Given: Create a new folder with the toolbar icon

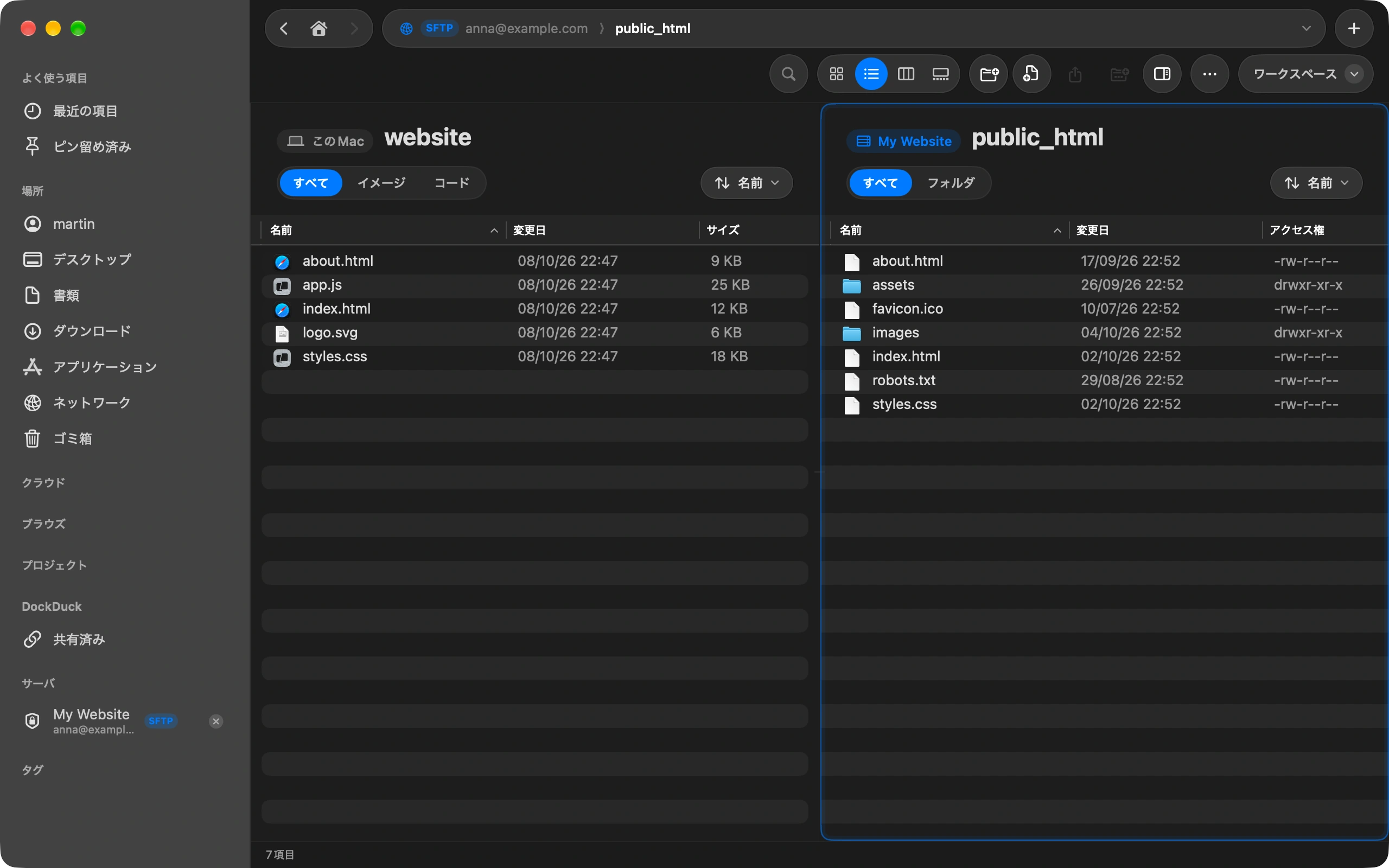Looking at the screenshot, I should [989, 74].
